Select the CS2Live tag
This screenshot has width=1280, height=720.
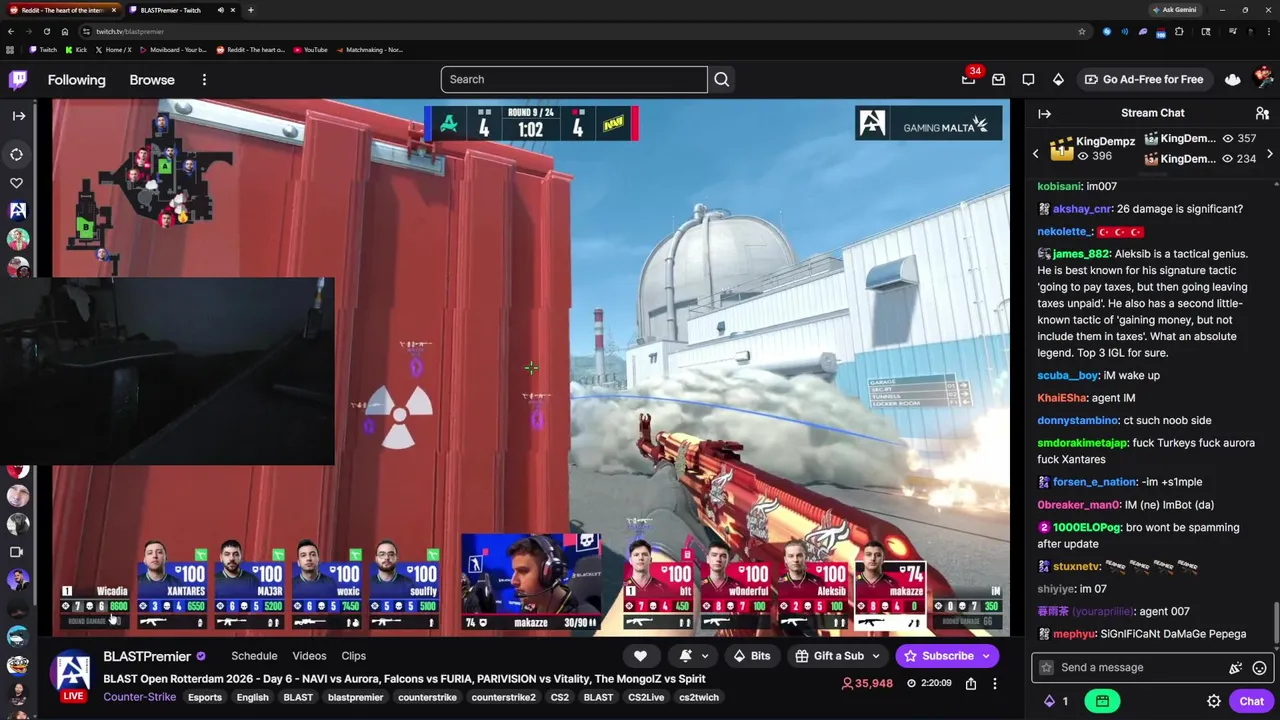(x=646, y=697)
